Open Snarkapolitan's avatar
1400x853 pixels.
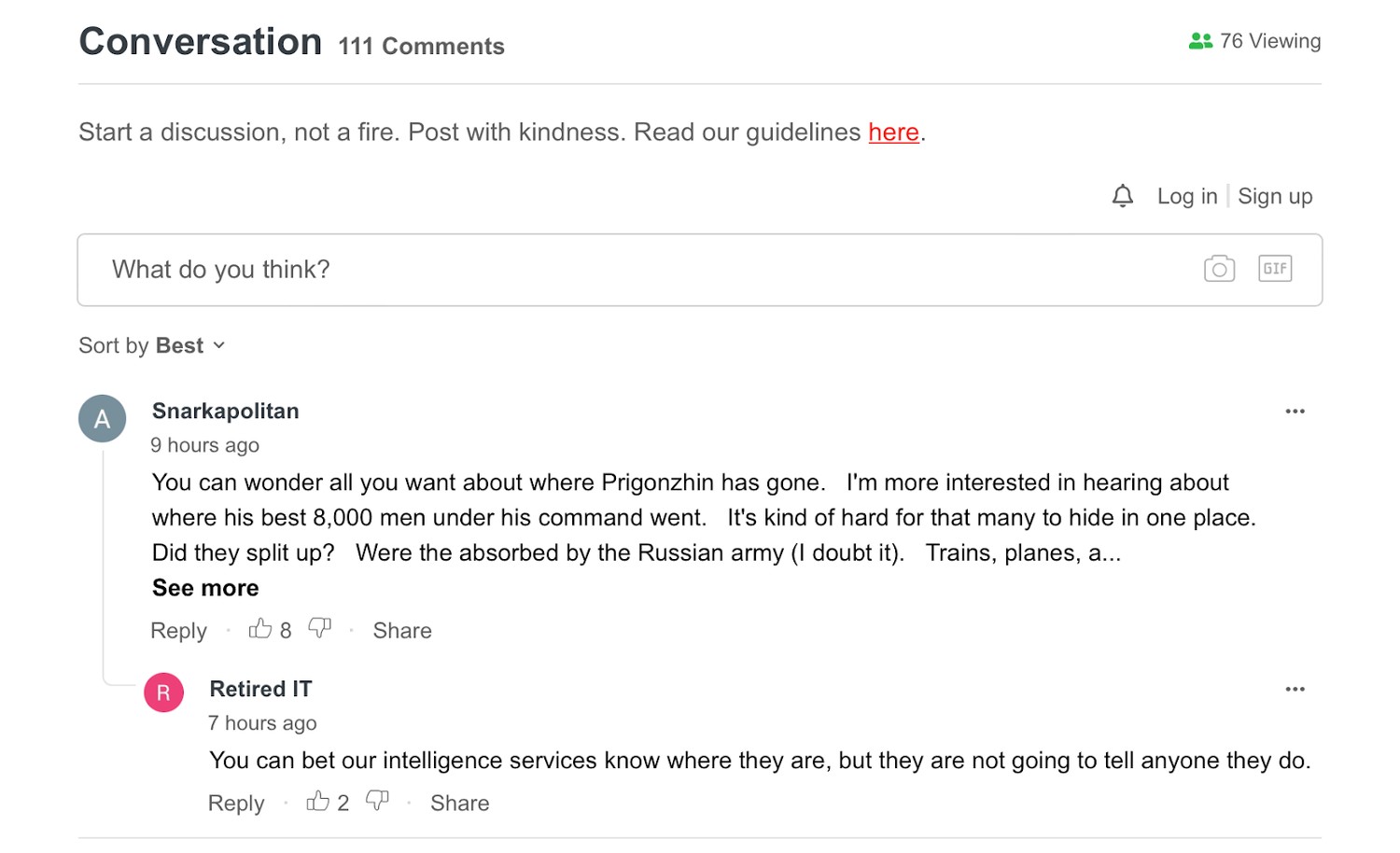click(102, 418)
